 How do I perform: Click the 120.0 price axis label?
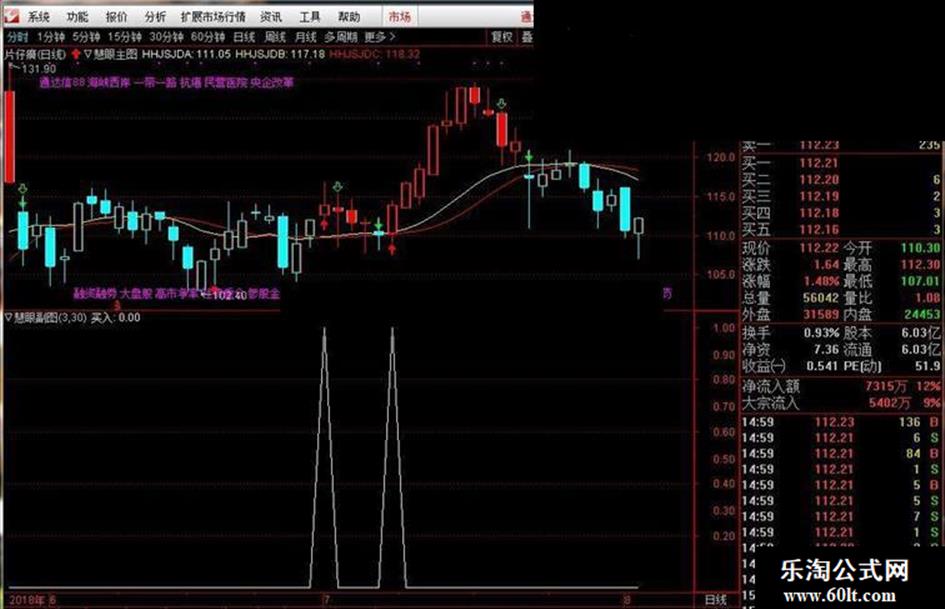pos(721,157)
